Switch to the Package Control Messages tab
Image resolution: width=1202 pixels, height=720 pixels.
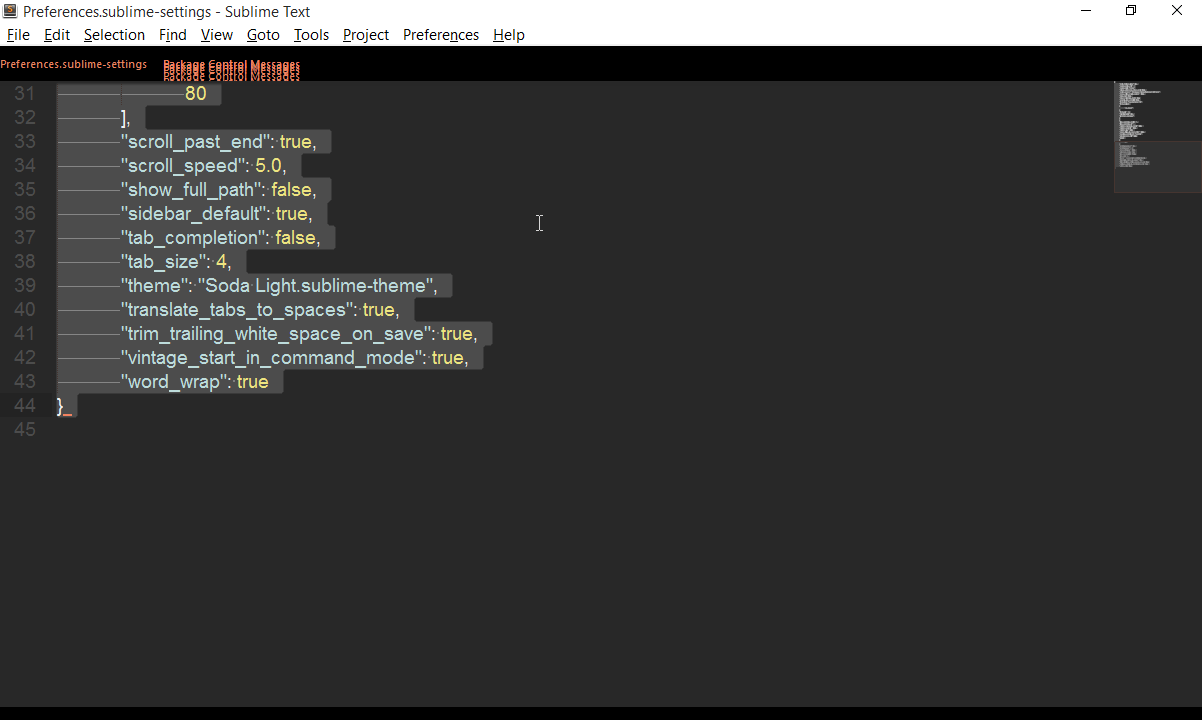coord(231,68)
